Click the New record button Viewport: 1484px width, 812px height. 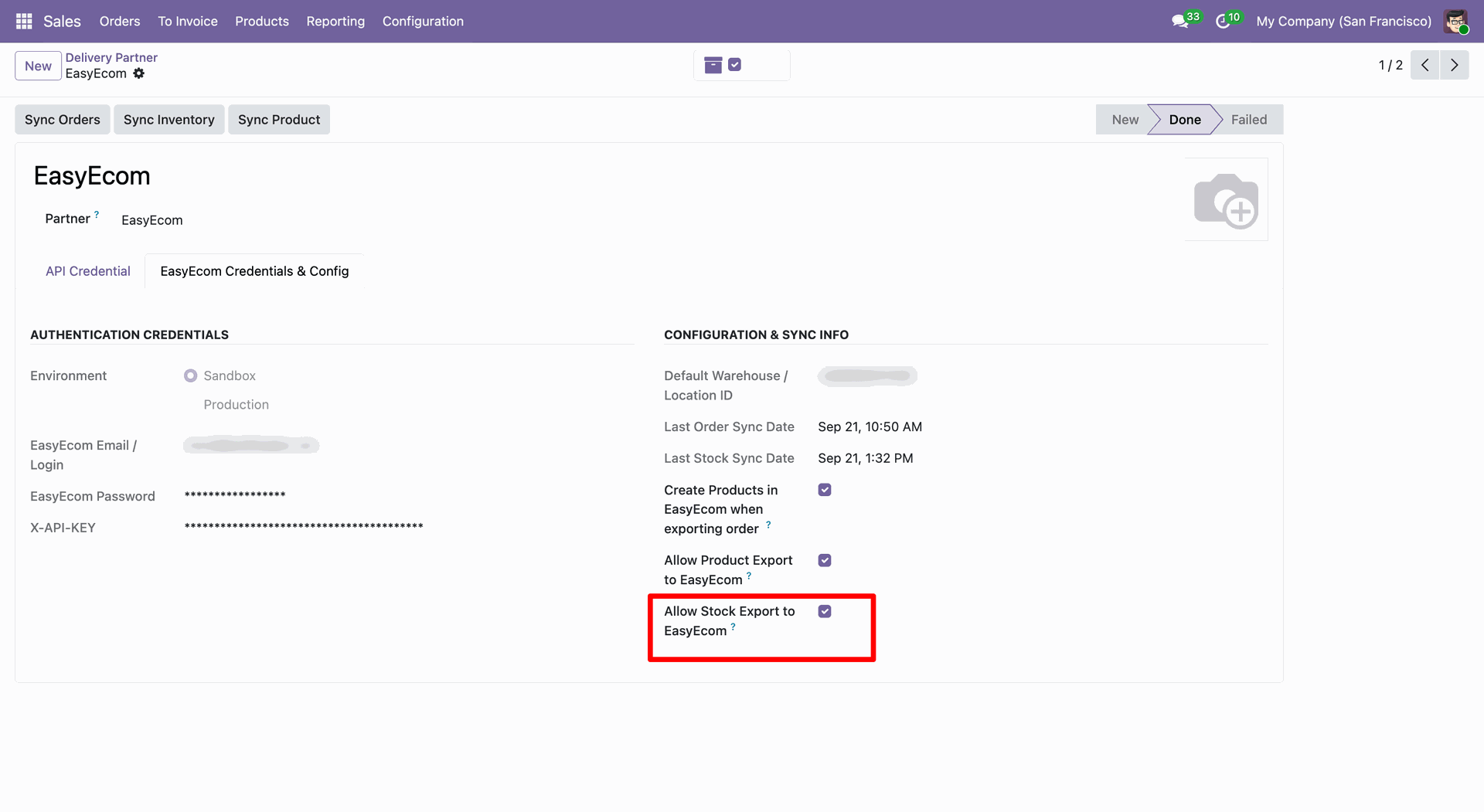[x=38, y=66]
